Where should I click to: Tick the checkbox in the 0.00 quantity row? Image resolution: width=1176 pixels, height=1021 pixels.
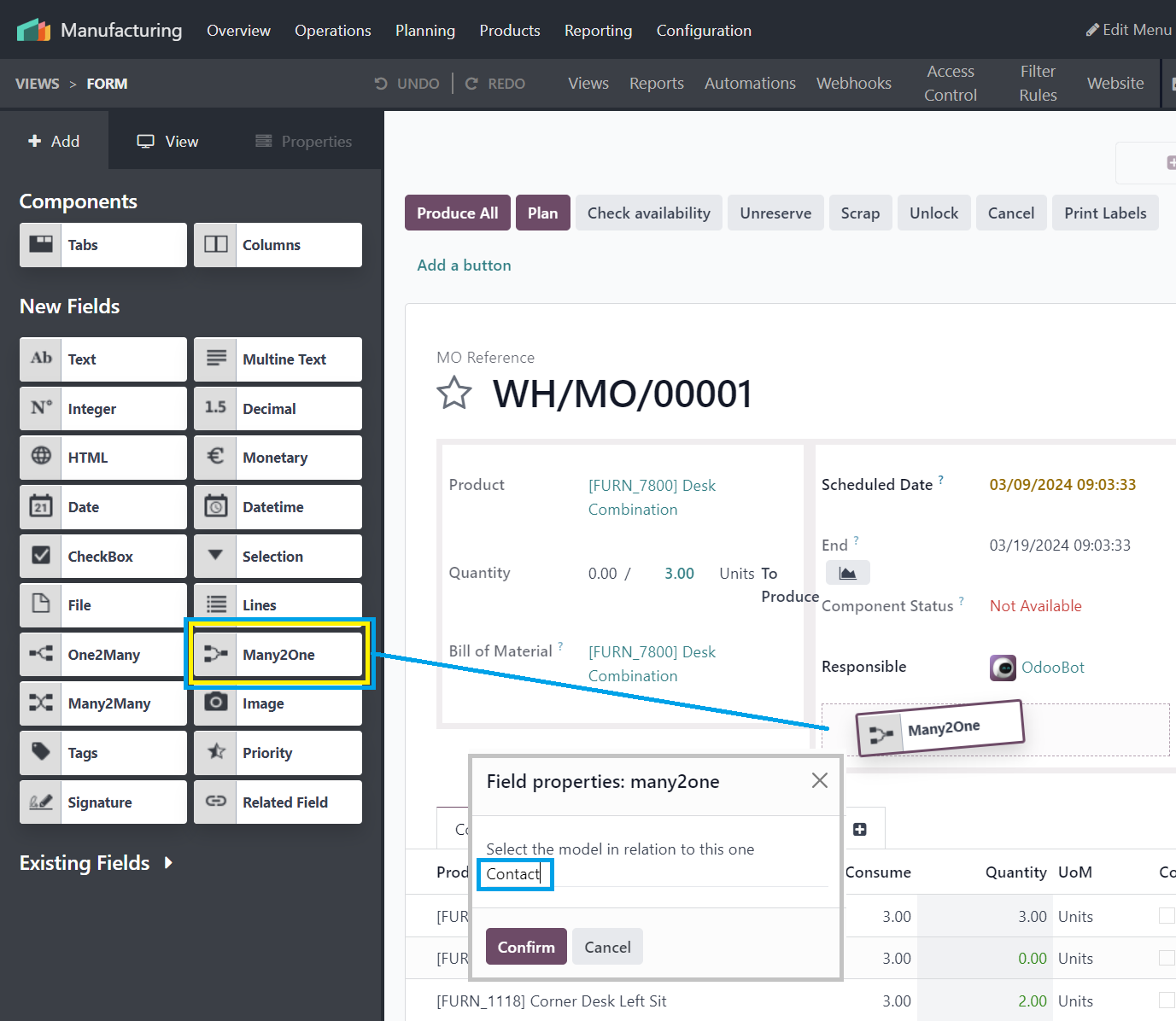pyautogui.click(x=1167, y=958)
